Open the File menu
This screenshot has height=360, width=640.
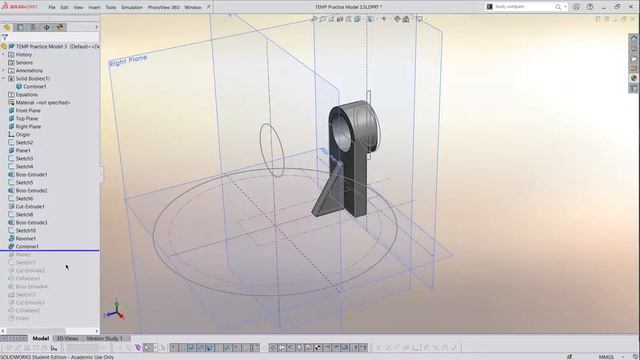click(52, 7)
